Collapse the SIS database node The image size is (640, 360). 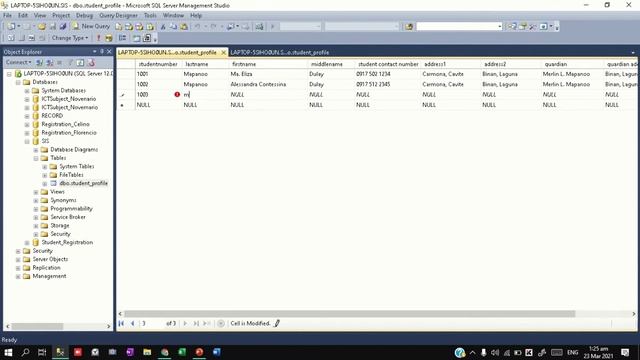click(x=27, y=141)
